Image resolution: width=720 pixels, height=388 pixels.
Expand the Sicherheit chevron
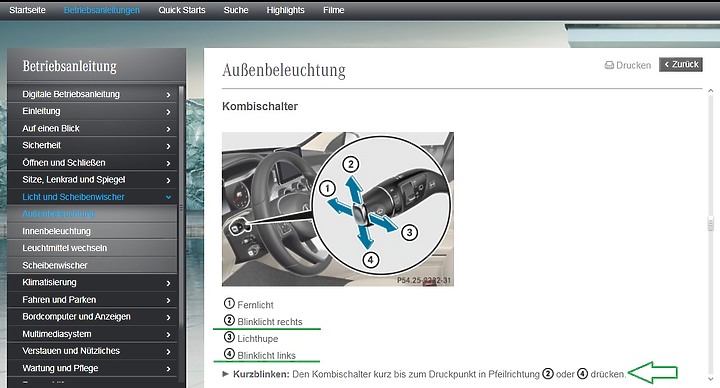(169, 146)
